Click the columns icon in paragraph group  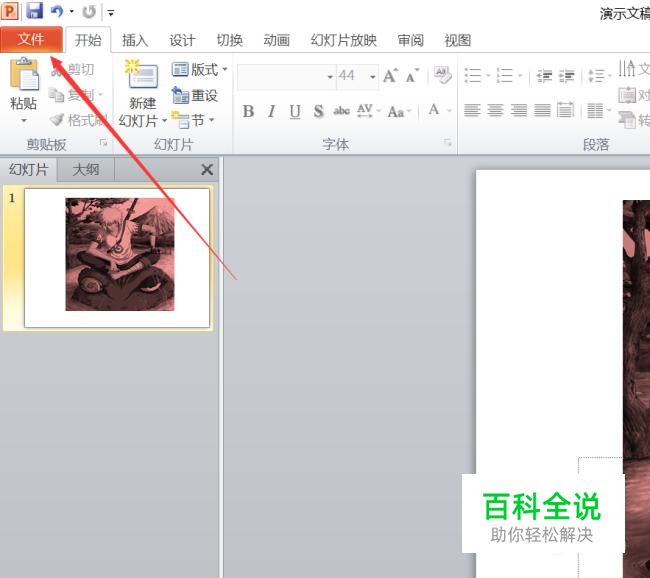pos(596,111)
